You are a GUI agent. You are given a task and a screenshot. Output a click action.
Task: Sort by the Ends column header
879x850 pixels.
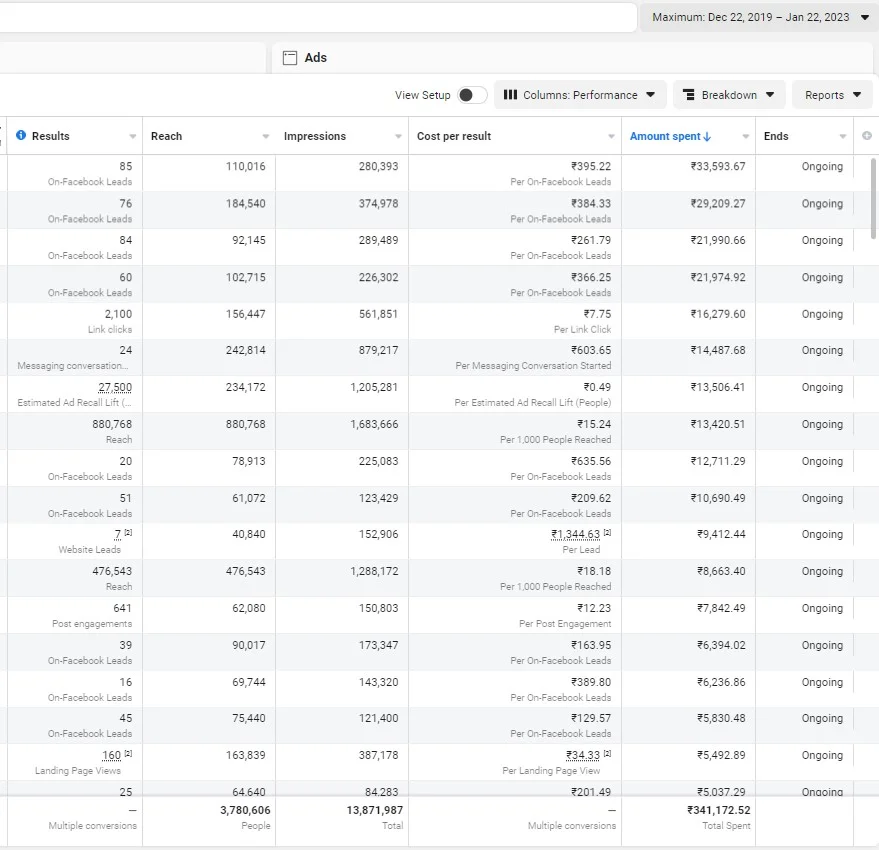coord(776,136)
